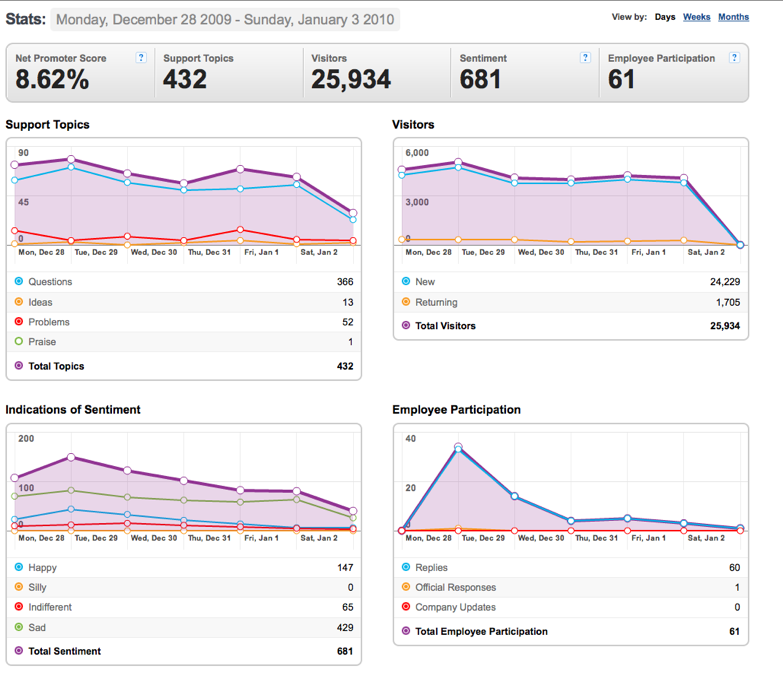Click the Sentiment help icon

pyautogui.click(x=585, y=58)
